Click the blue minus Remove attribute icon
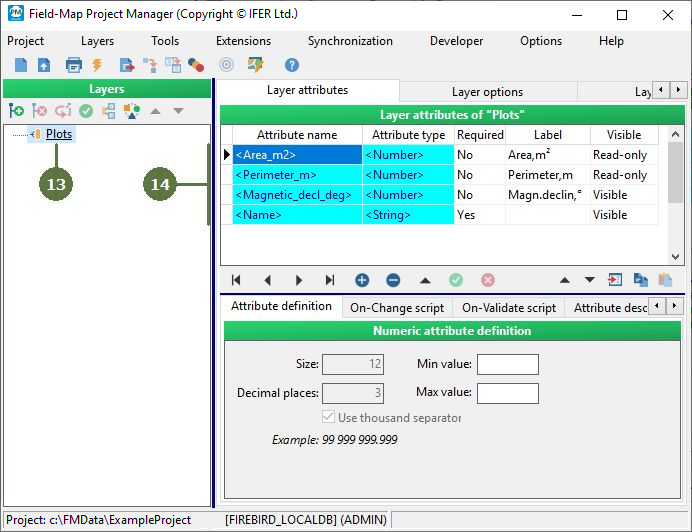 coord(394,281)
